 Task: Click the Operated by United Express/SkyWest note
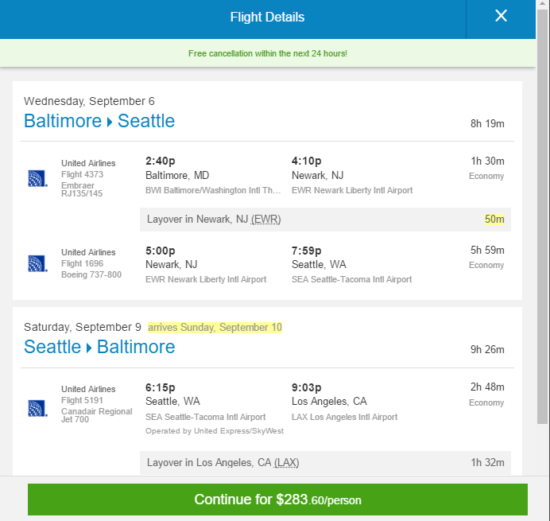point(214,431)
